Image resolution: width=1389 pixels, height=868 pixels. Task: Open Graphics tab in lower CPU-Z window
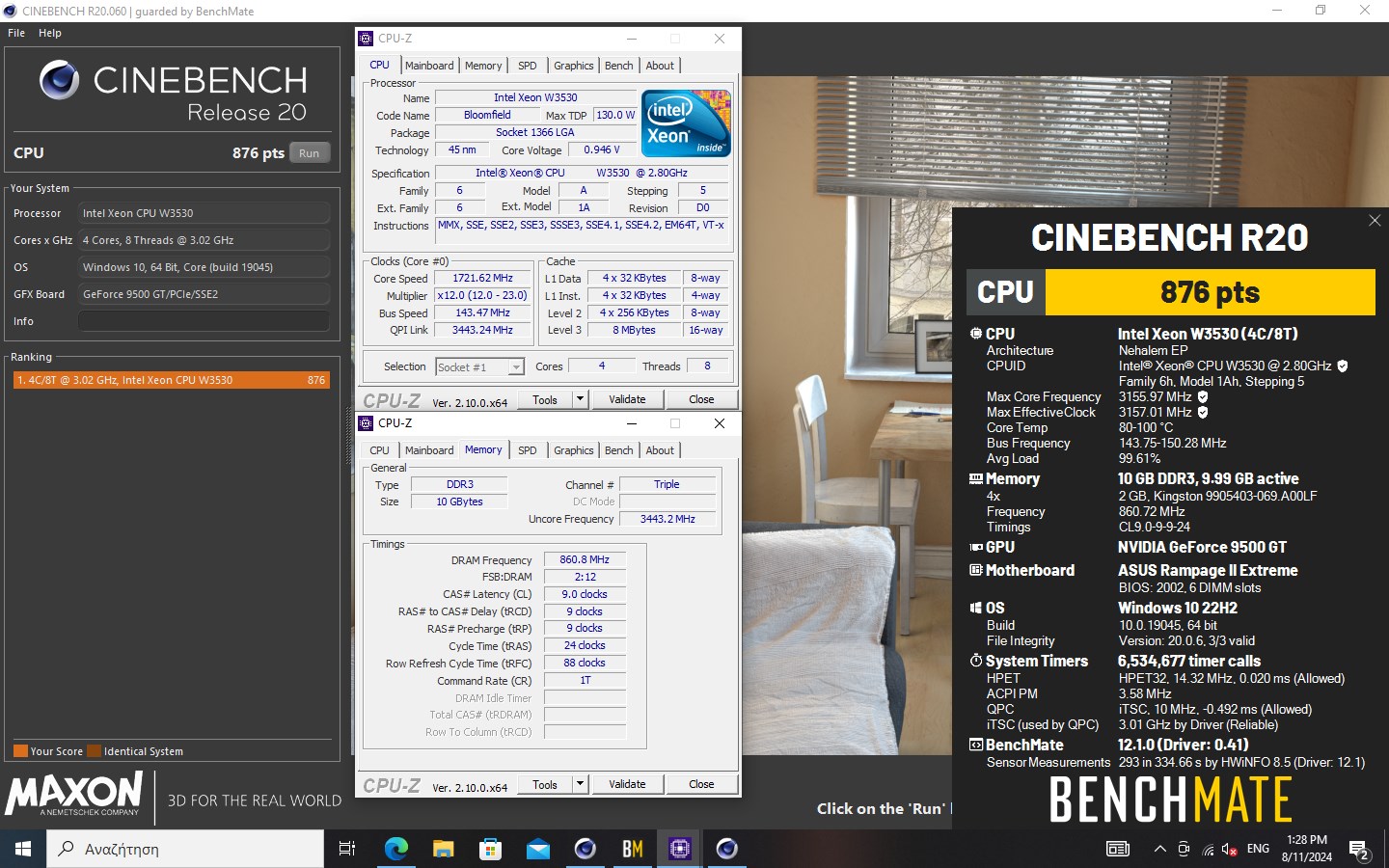click(574, 450)
